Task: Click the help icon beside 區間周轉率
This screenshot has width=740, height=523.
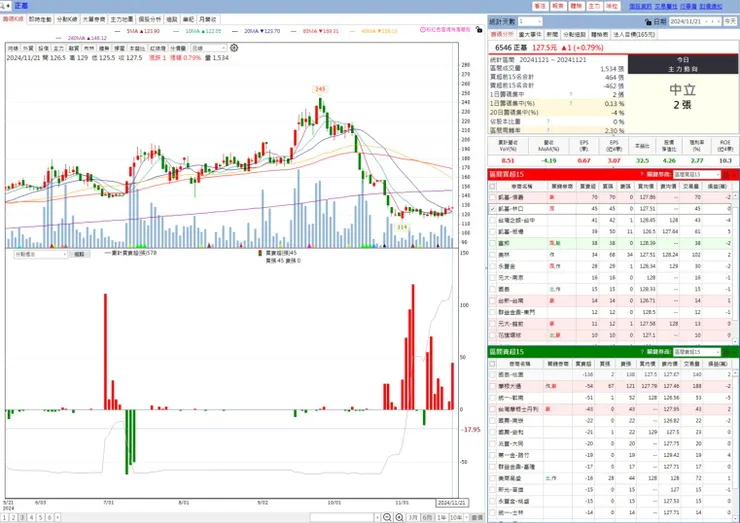Action: (548, 130)
